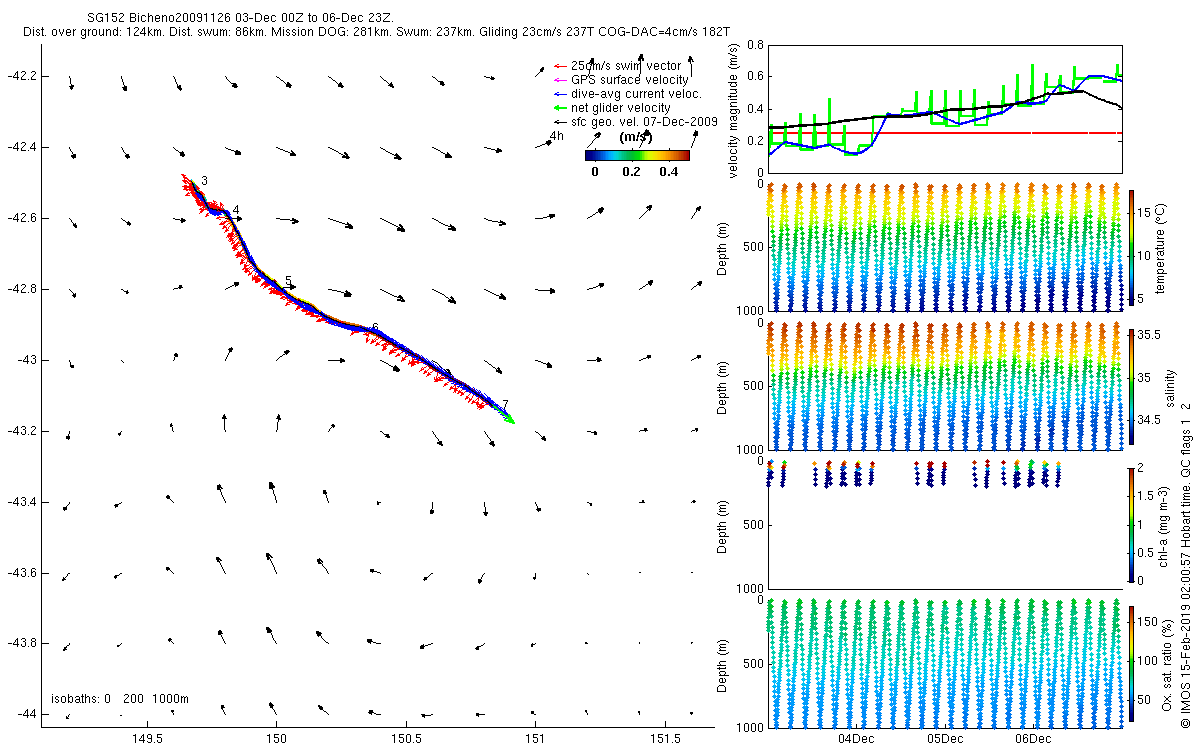
Task: Click the '-43.4' latitude tick label
Action: (21, 502)
